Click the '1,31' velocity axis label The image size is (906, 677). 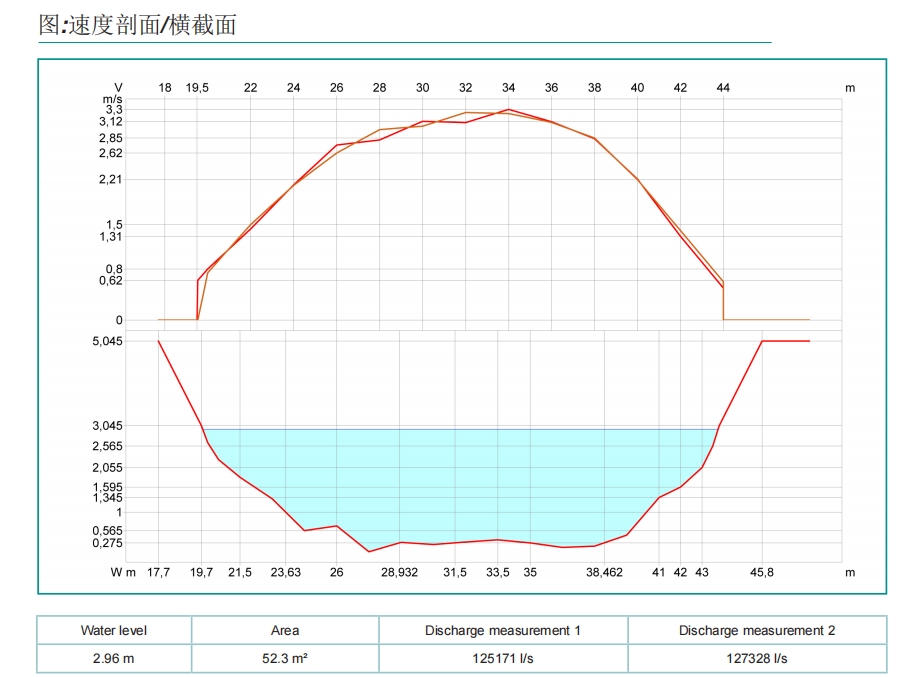click(x=111, y=236)
